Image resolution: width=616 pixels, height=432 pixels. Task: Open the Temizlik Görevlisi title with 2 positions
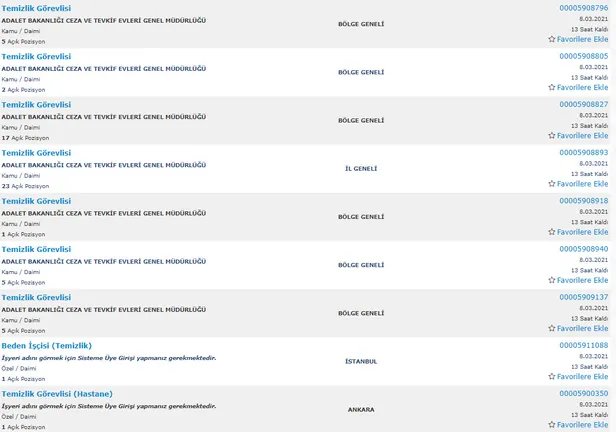[36, 56]
